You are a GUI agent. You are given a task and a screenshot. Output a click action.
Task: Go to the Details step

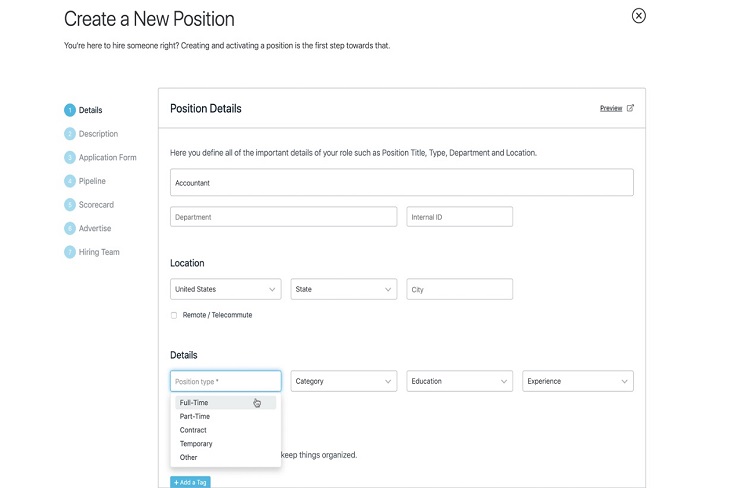coord(90,110)
